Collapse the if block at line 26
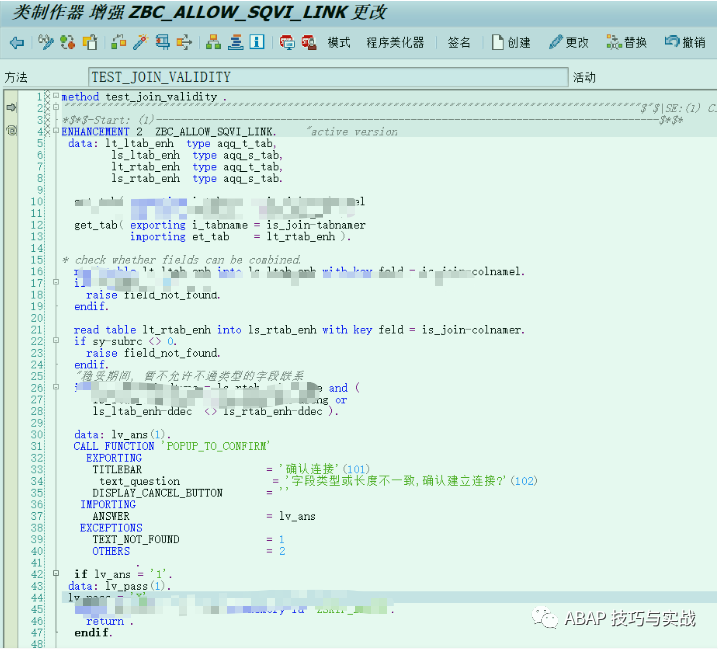The width and height of the screenshot is (718, 649). point(56,387)
